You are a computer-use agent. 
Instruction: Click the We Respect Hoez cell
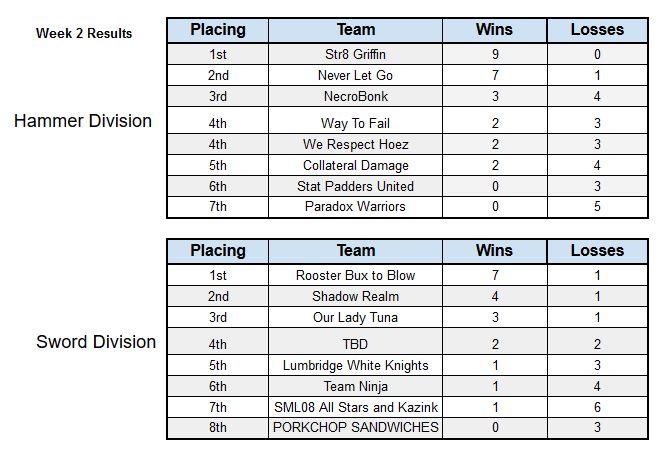point(356,144)
